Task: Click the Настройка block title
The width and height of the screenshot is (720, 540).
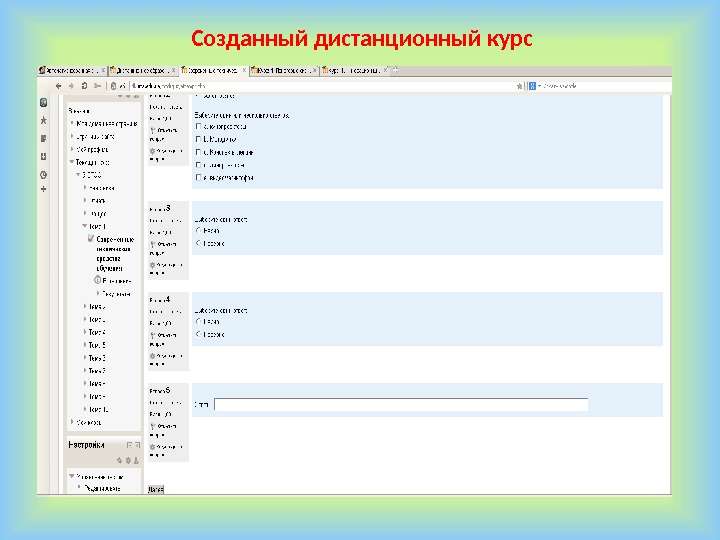Action: 86,444
